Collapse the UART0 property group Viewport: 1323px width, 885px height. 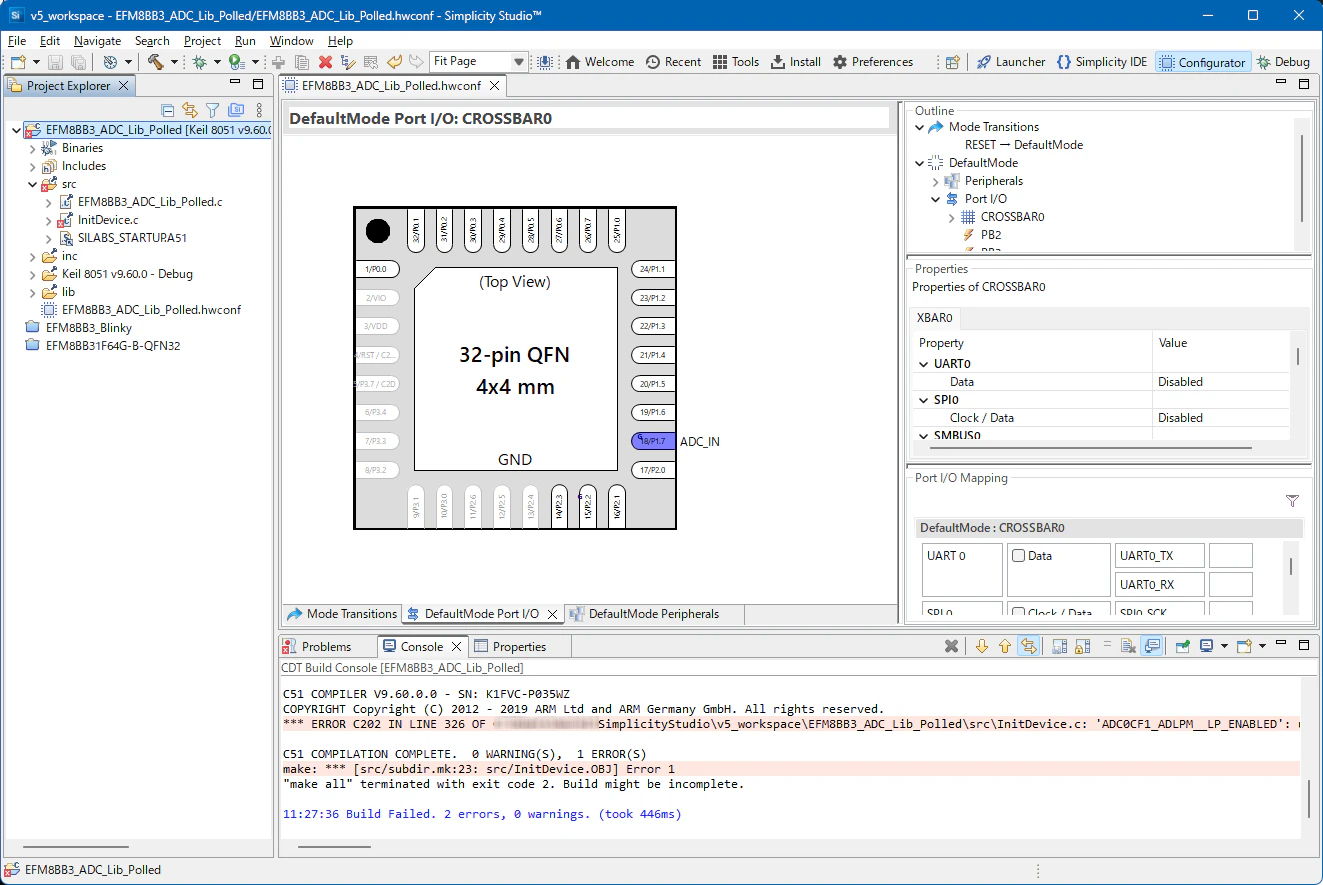tap(923, 364)
